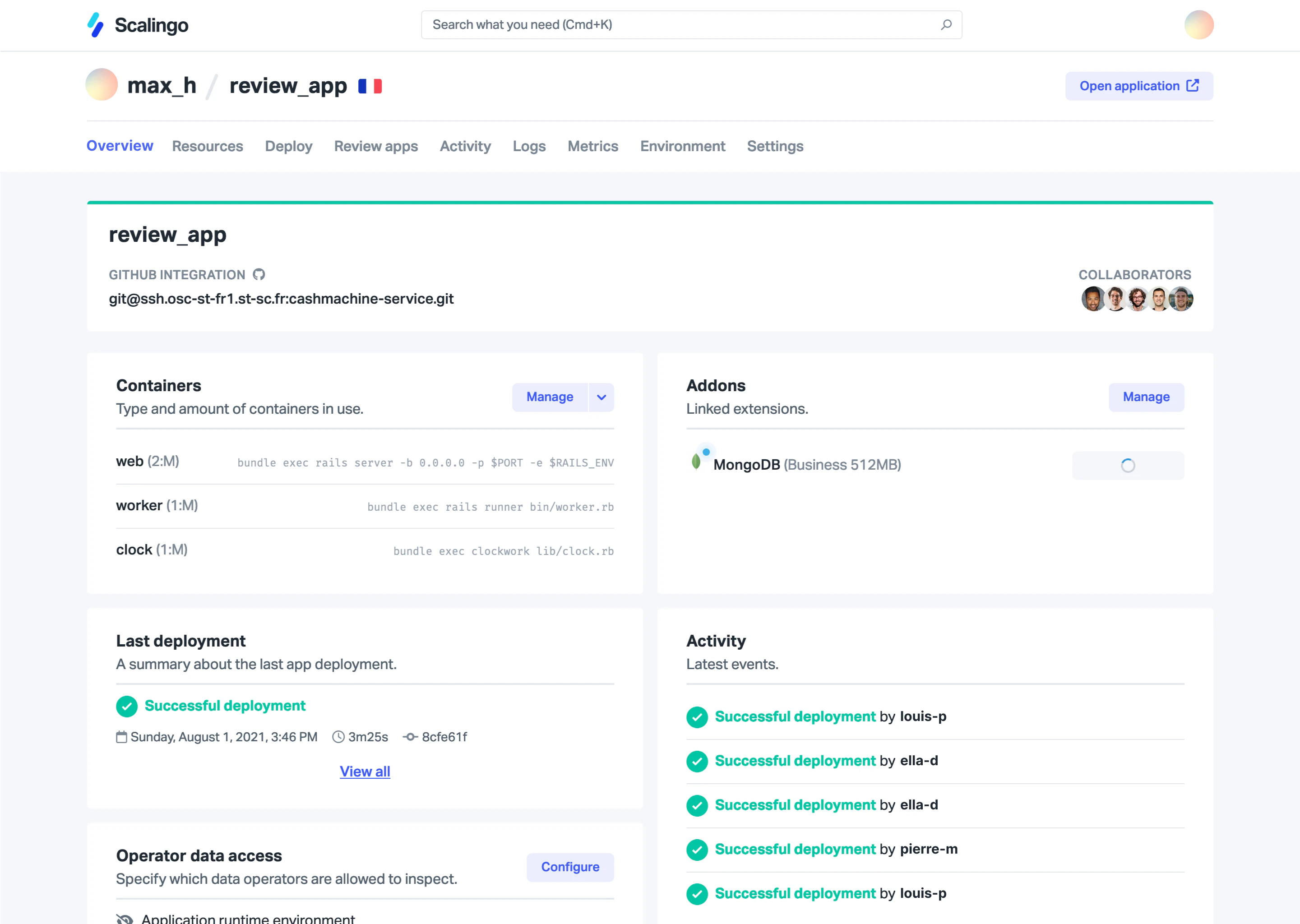Click the first collaborator avatar
Viewport: 1300px width, 924px height.
pyautogui.click(x=1092, y=298)
